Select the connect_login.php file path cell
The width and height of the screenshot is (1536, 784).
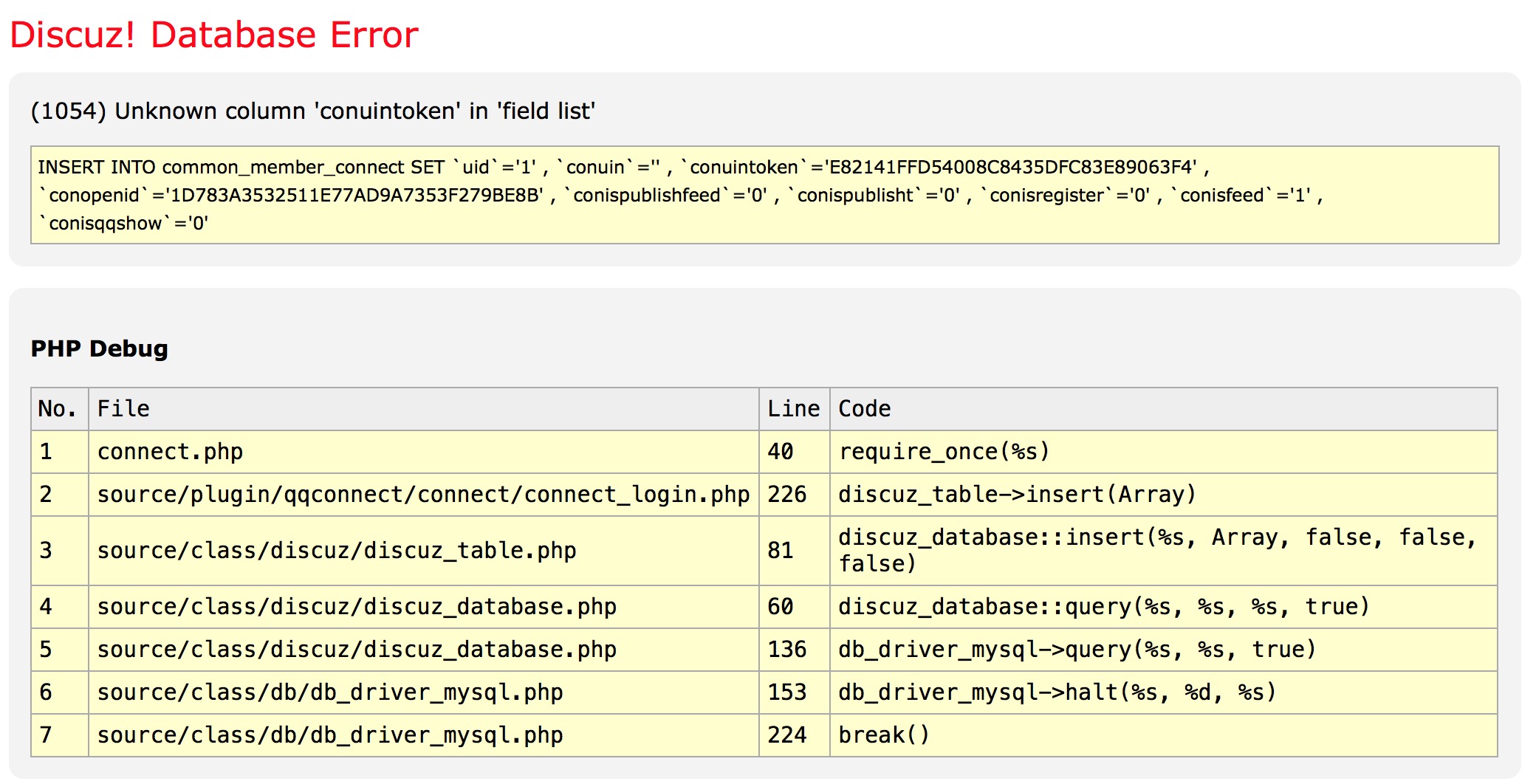(x=423, y=495)
